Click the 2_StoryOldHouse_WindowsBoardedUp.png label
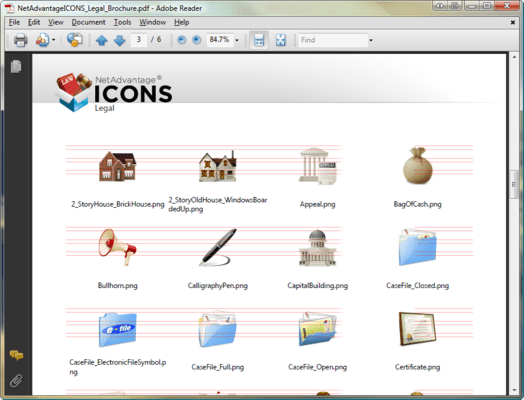This screenshot has height=400, width=524. tap(218, 205)
